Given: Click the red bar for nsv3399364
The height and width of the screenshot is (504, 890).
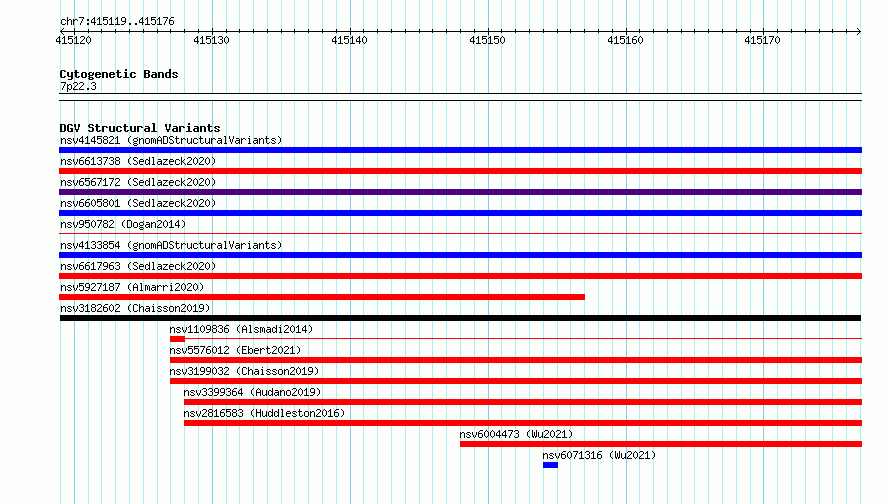Looking at the screenshot, I should click(523, 402).
